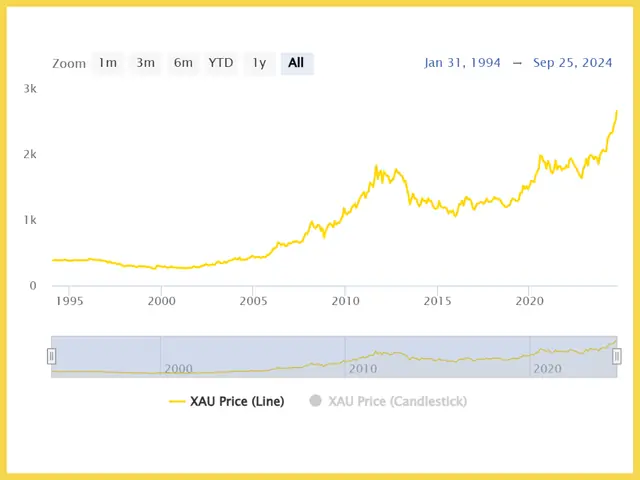Select the 3m zoom range
Screen dimensions: 640x480
[x=145, y=63]
